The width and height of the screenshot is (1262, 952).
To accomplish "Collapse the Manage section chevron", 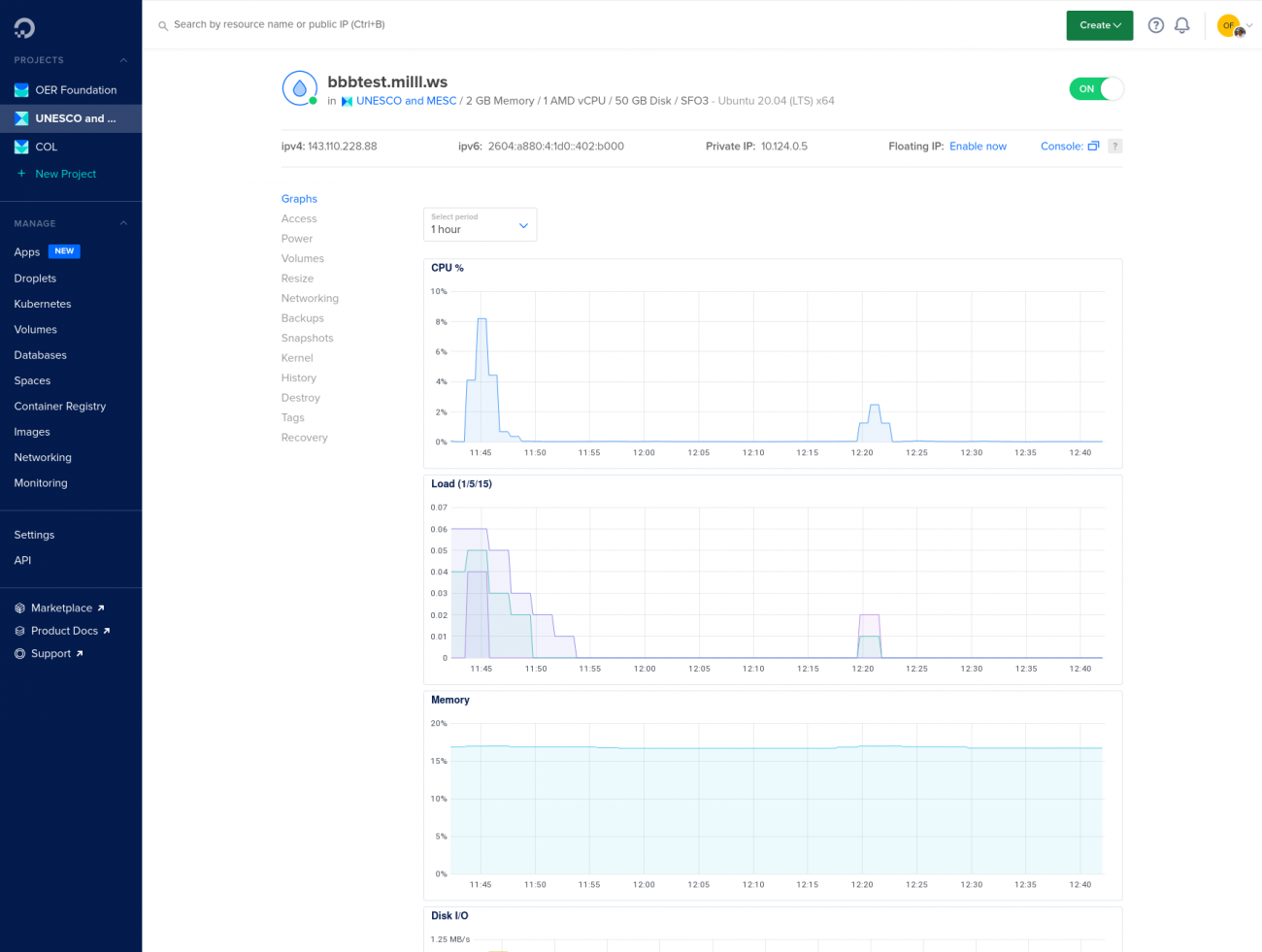I will tap(123, 223).
